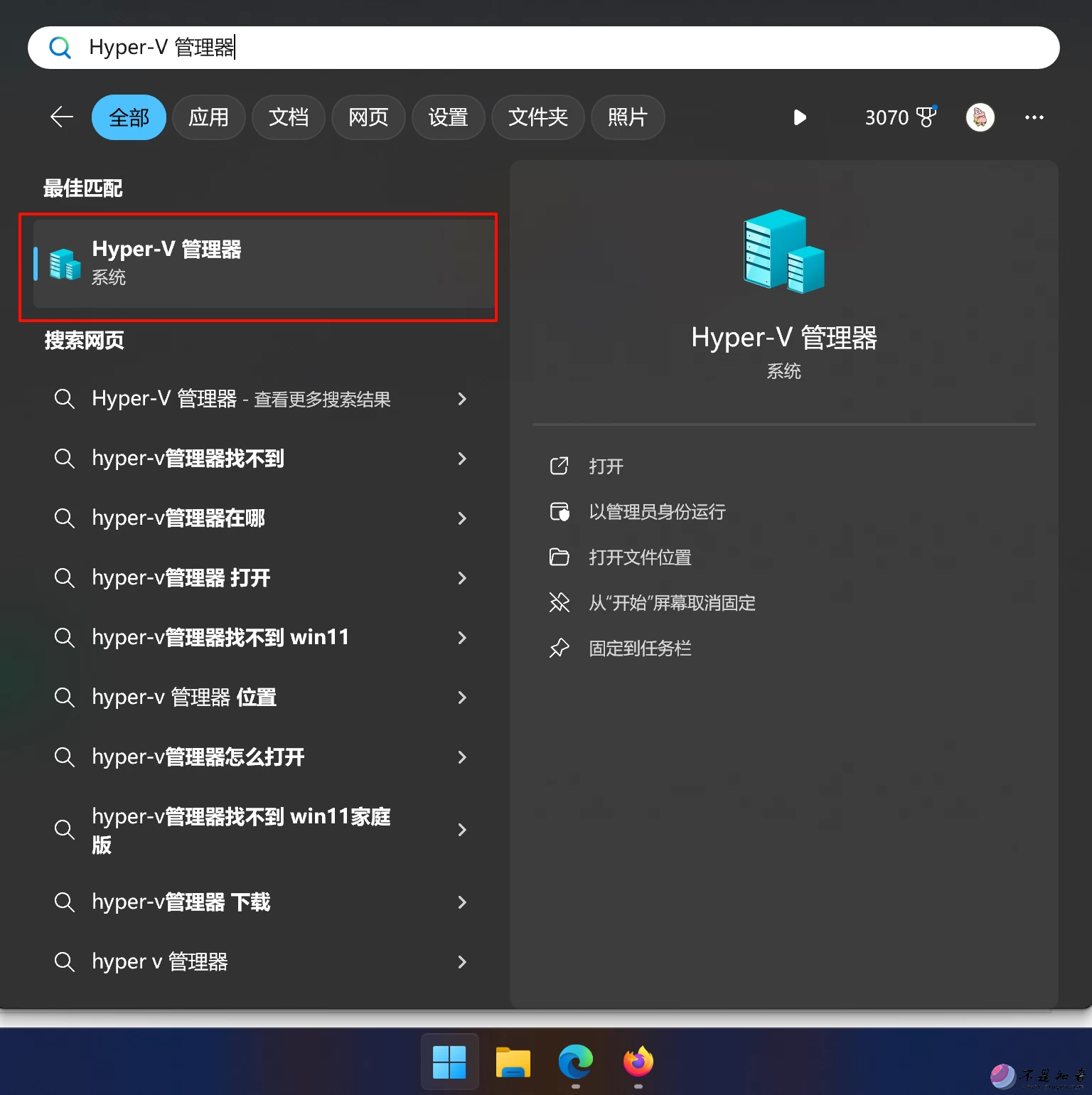Select the 全部 filter tab
Screen dimensions: 1092x1095
[x=129, y=117]
